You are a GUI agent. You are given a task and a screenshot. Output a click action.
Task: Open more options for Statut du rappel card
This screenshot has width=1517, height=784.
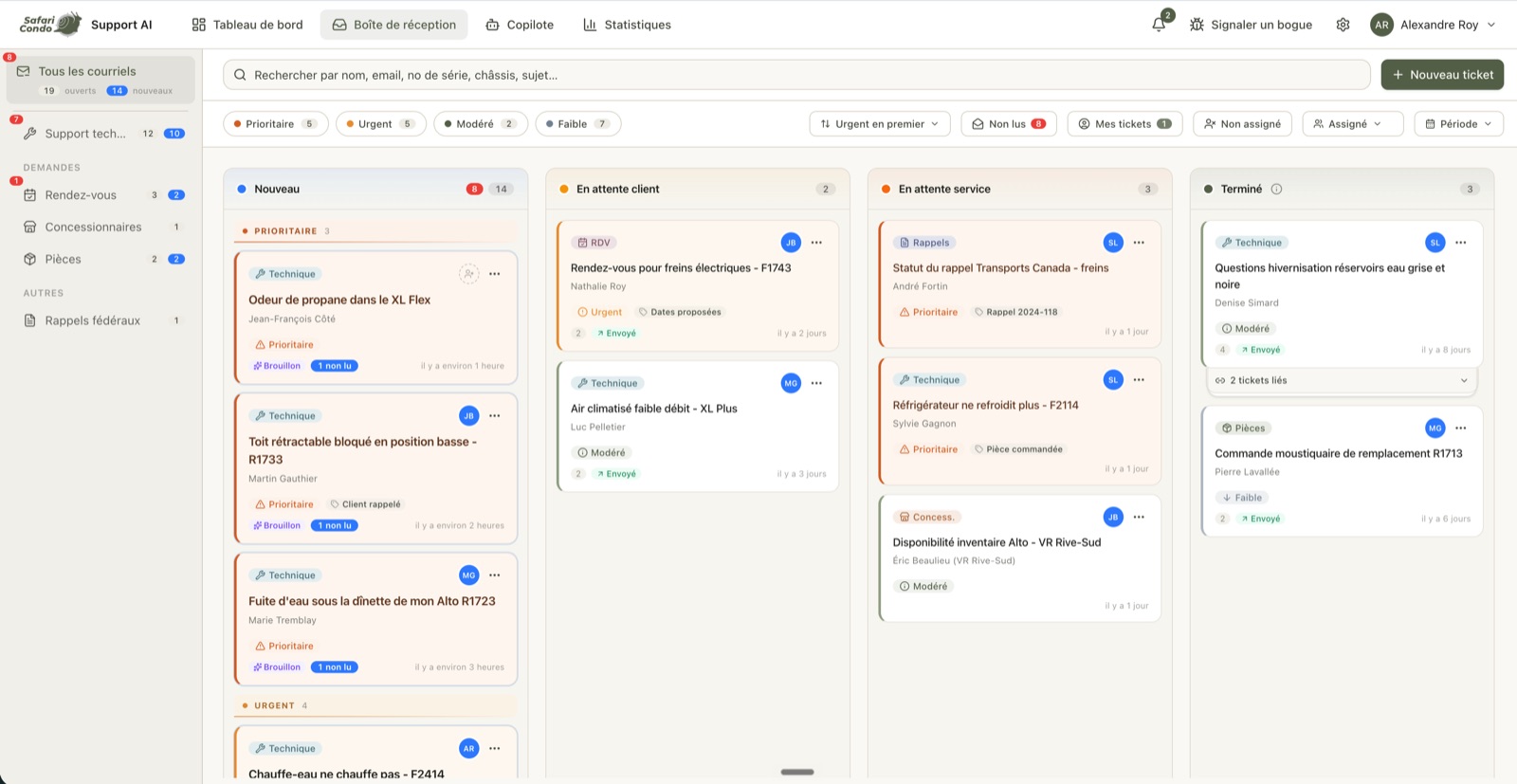coord(1139,243)
